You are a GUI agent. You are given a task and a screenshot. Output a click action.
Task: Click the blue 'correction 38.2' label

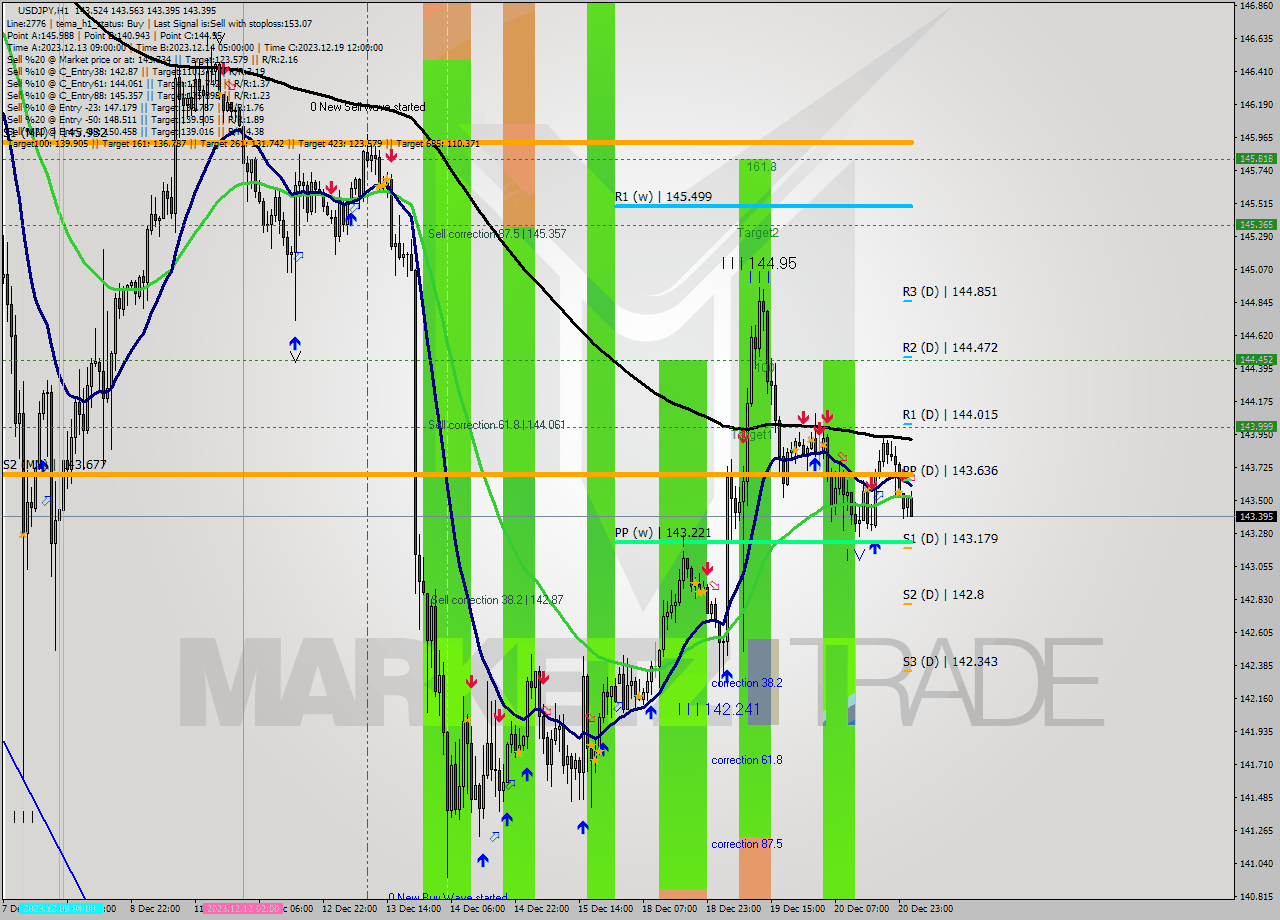point(746,683)
